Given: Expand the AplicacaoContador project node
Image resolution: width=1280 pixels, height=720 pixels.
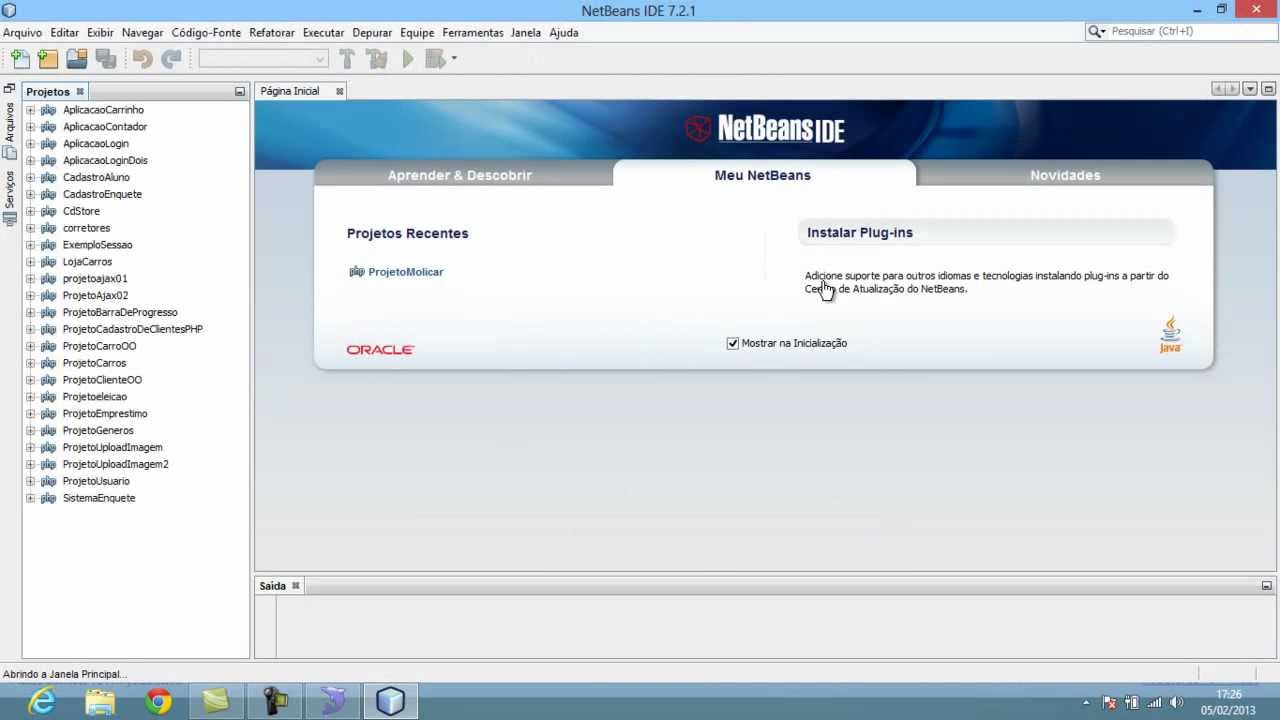Looking at the screenshot, I should click(x=30, y=127).
